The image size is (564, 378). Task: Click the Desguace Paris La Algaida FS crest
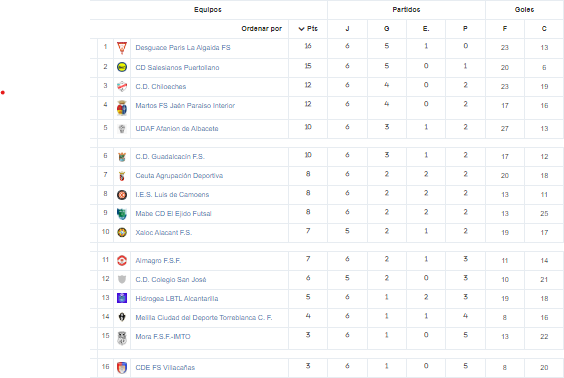click(x=122, y=48)
